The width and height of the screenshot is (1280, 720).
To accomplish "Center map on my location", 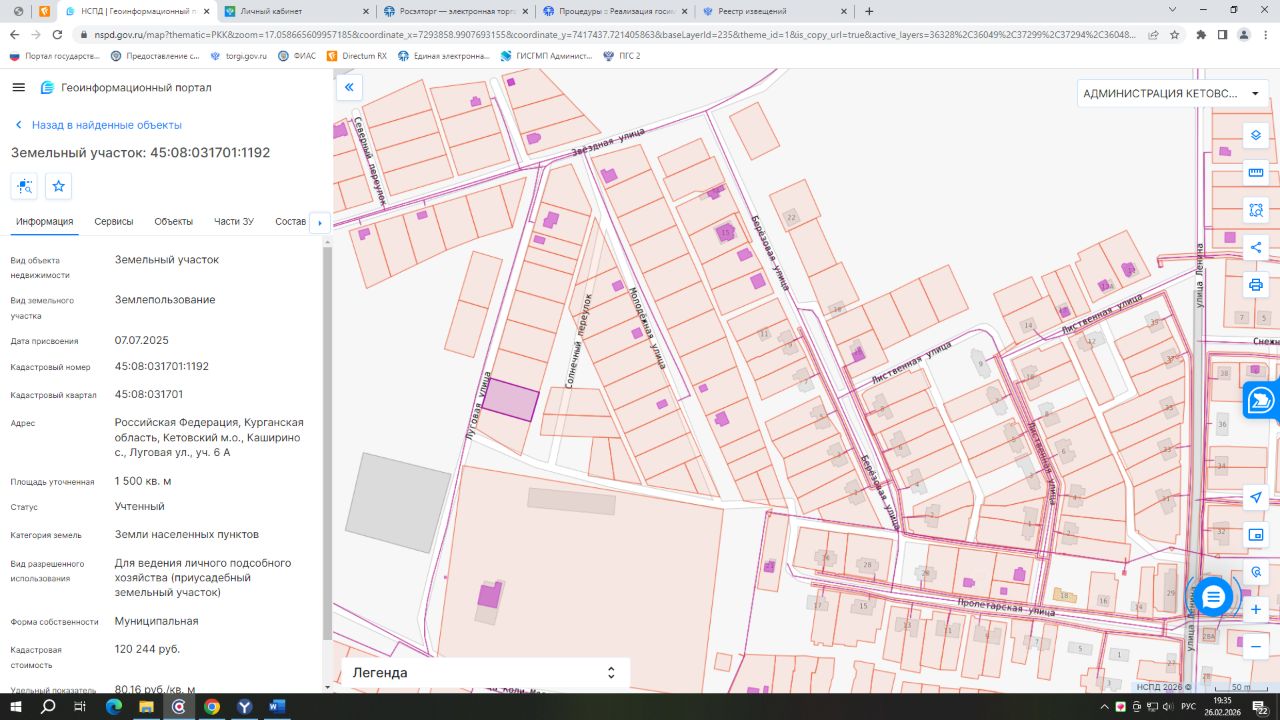I will 1256,498.
